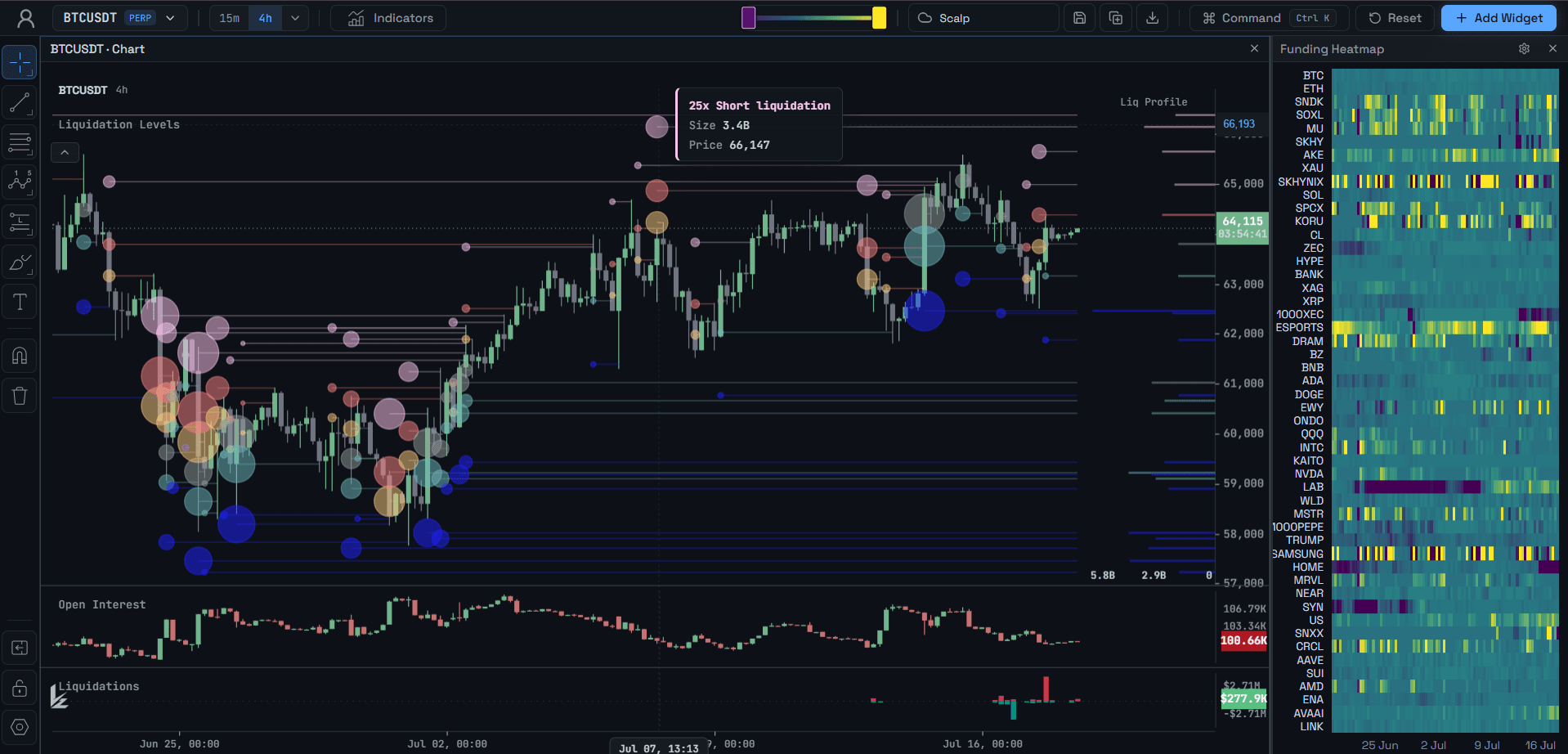The height and width of the screenshot is (754, 1568).
Task: Open chart settings hexagon icon
Action: (x=20, y=727)
